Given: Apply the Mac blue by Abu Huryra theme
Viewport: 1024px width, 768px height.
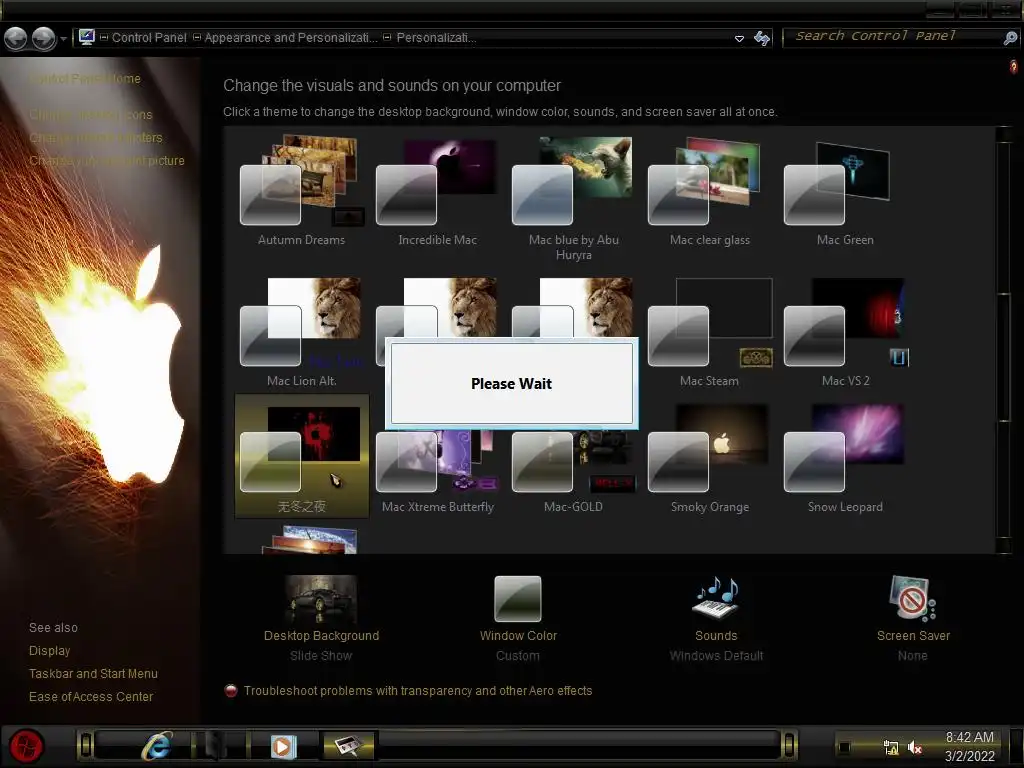Looking at the screenshot, I should 573,197.
